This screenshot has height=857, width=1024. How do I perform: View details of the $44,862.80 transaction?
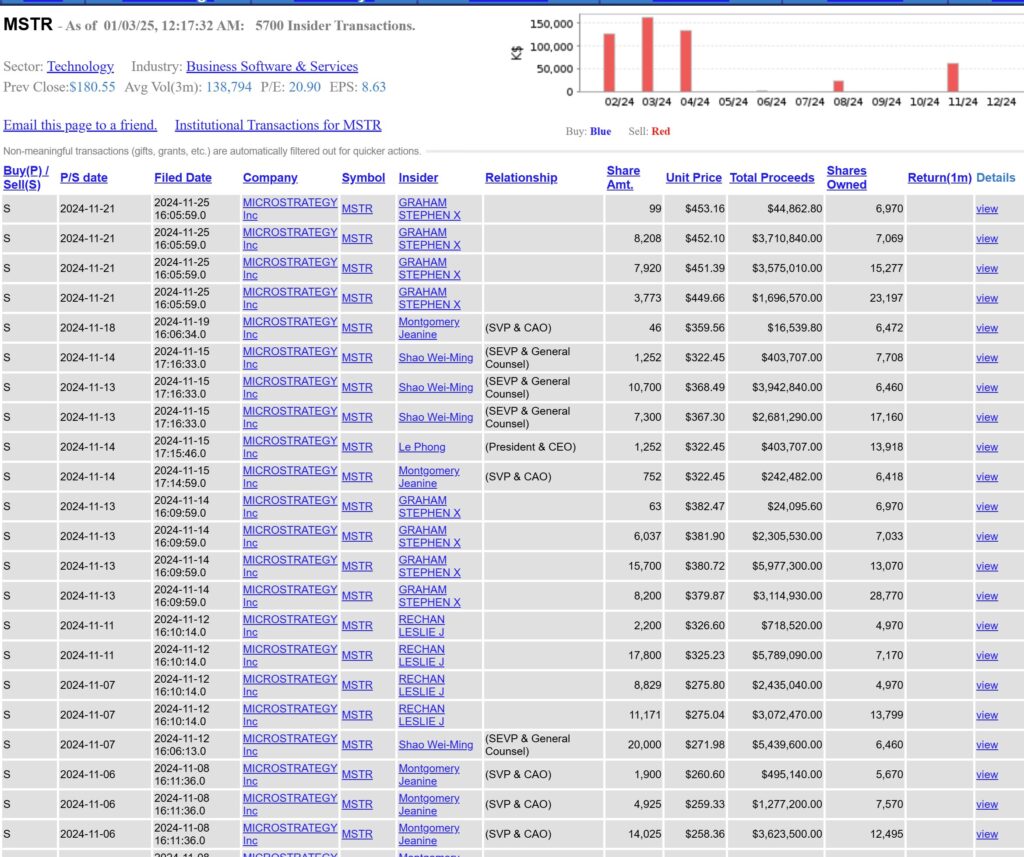click(986, 209)
